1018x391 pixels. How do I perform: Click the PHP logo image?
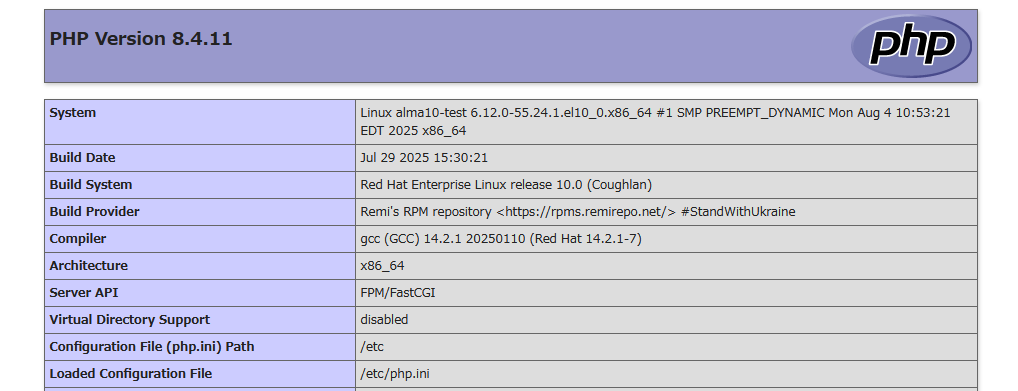point(911,45)
